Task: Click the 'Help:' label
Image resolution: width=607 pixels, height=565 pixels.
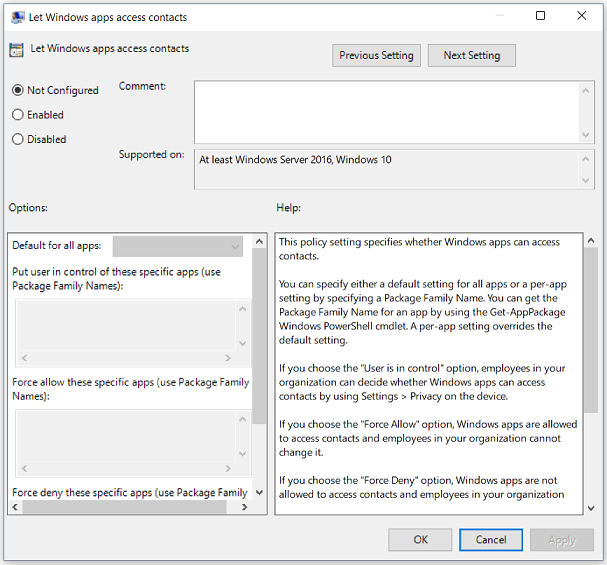Action: coord(288,207)
